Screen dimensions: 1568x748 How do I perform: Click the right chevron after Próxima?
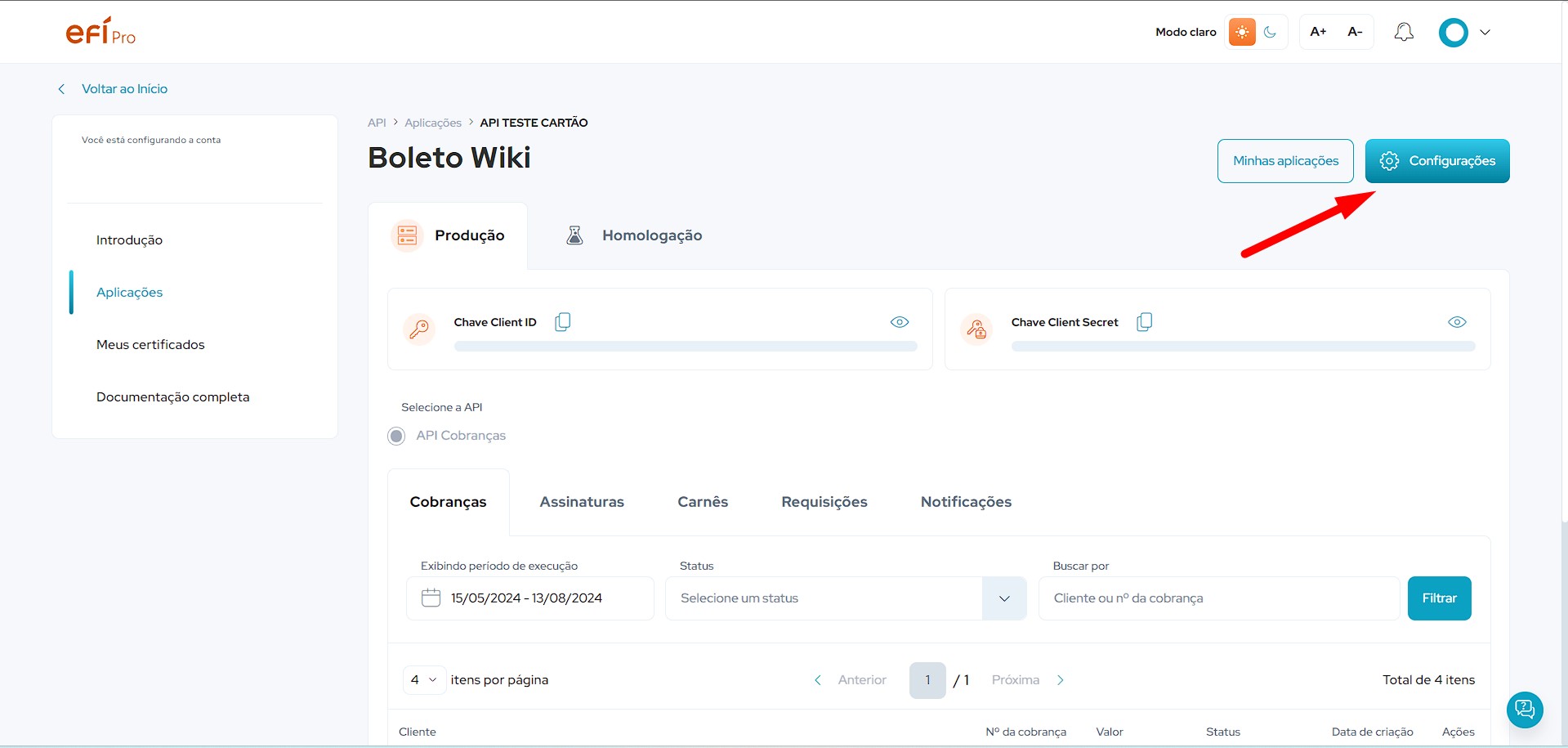tap(1061, 680)
